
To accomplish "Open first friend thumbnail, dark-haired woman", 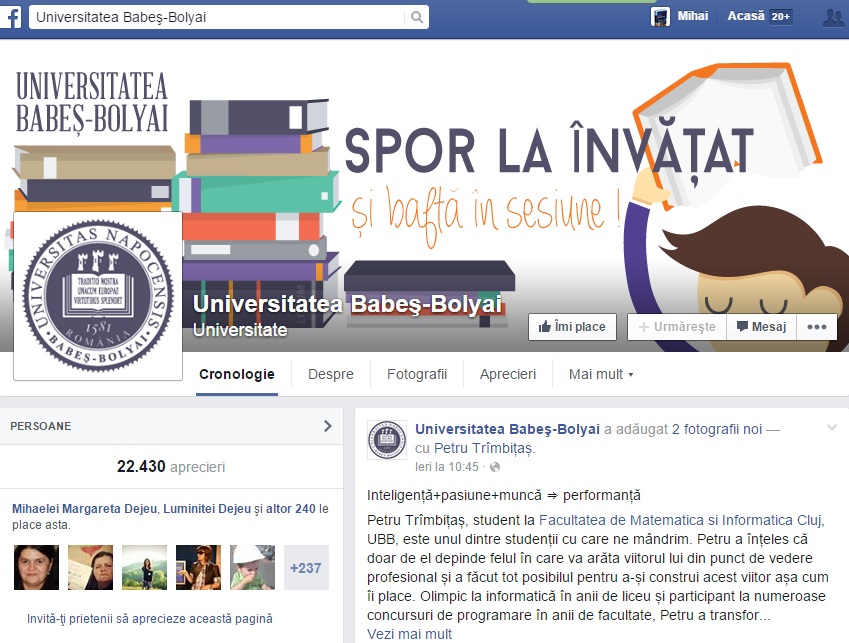I will (x=36, y=567).
